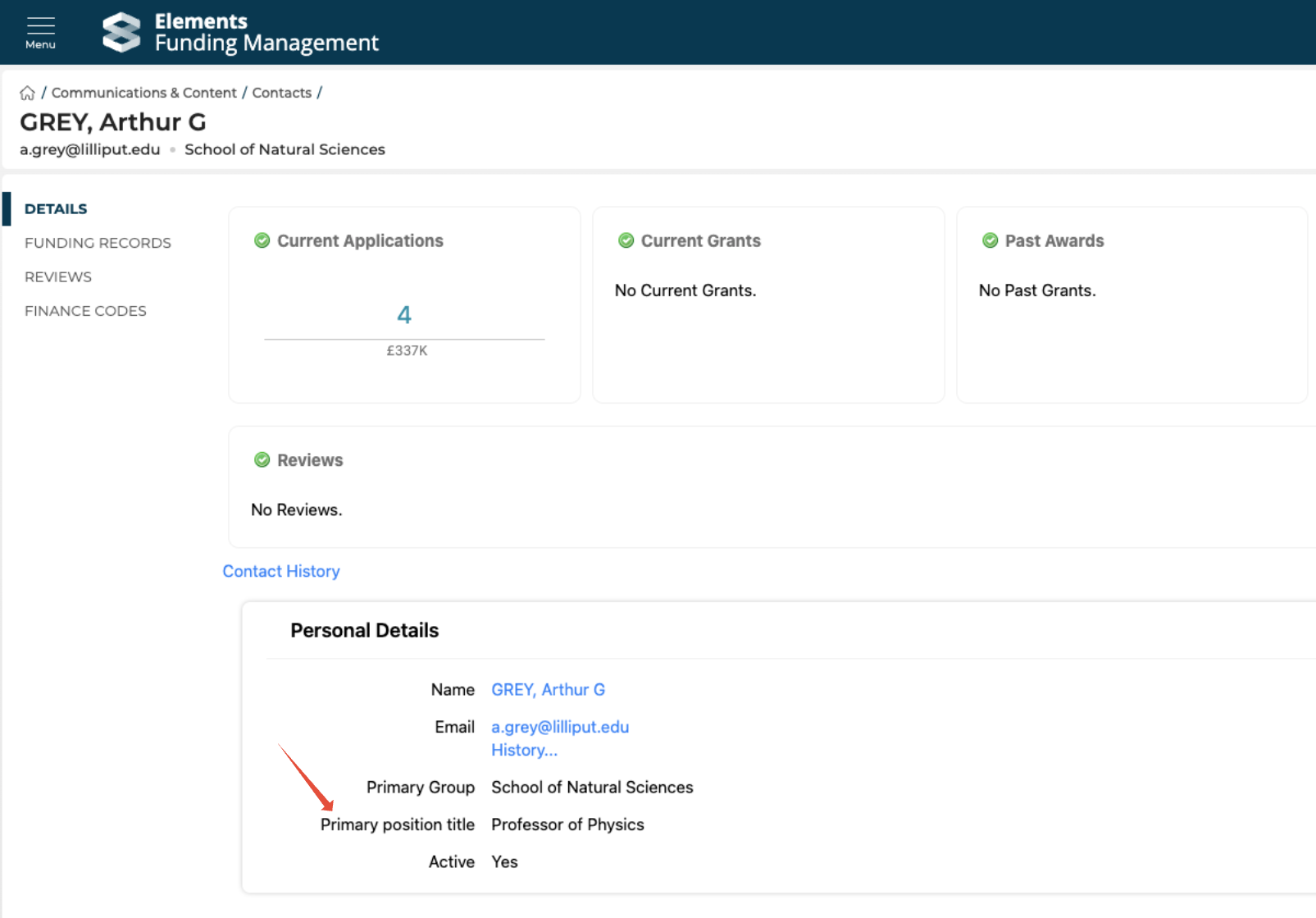Navigate to Contacts breadcrumb link
Screen dimensions: 1316x918
coord(281,93)
